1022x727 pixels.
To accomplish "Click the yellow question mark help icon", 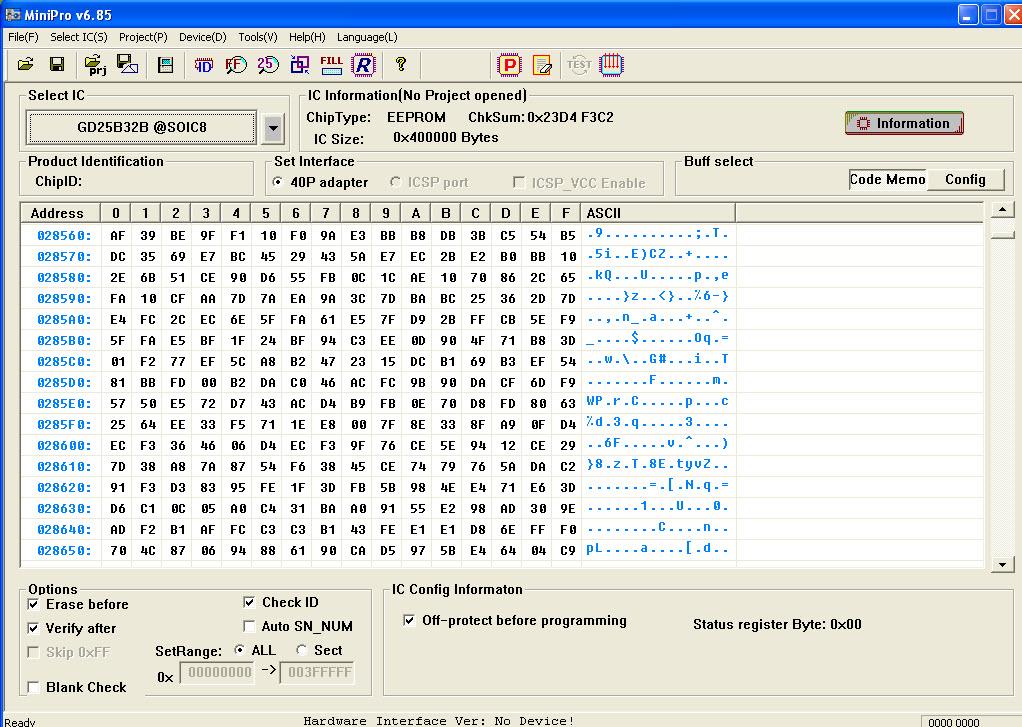I will tap(401, 64).
